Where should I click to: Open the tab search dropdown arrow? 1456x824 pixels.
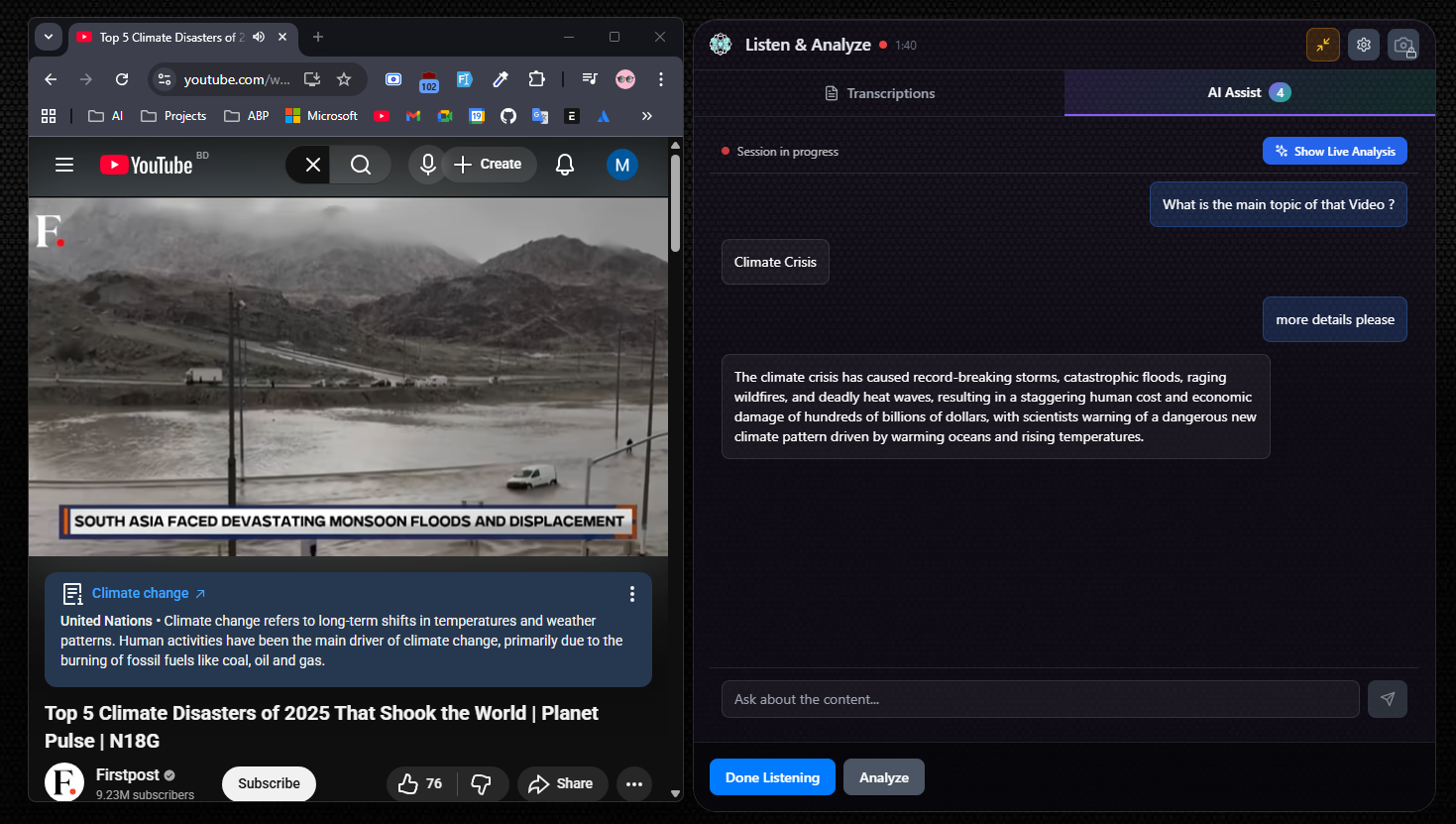point(49,37)
